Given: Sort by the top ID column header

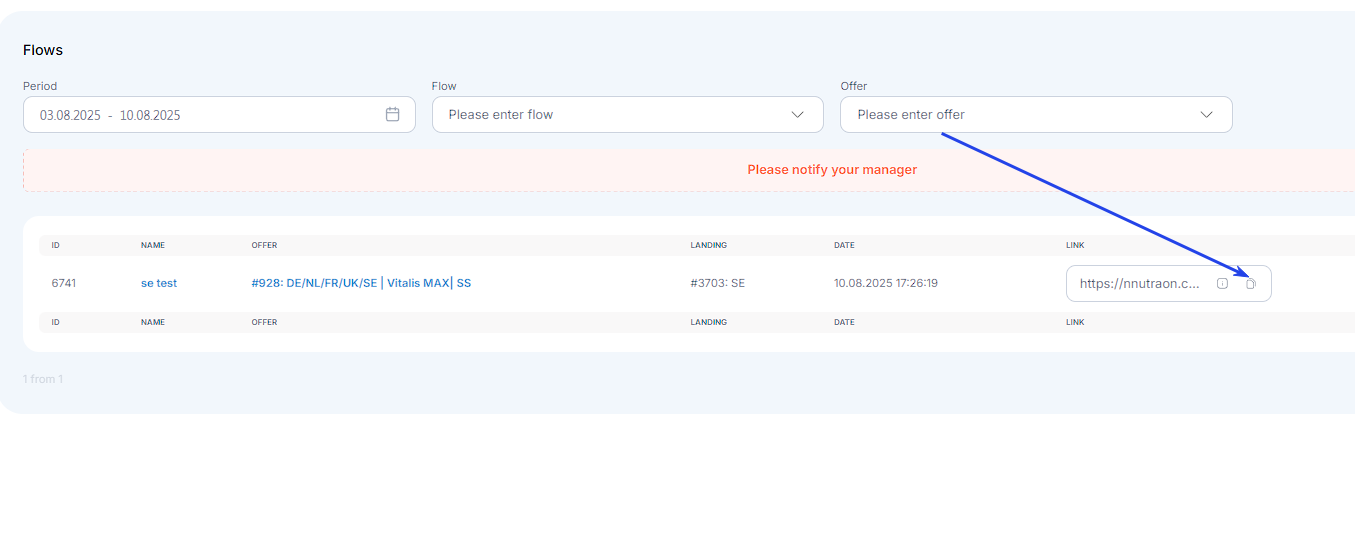Looking at the screenshot, I should point(56,245).
